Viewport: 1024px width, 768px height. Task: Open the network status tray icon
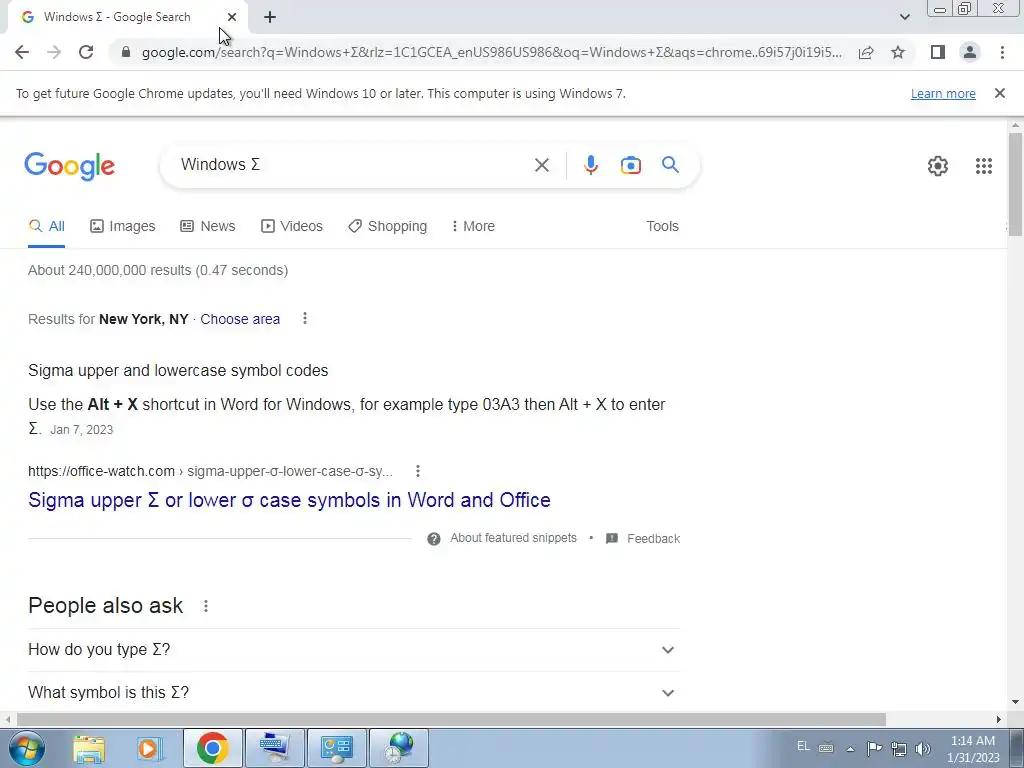[899, 748]
